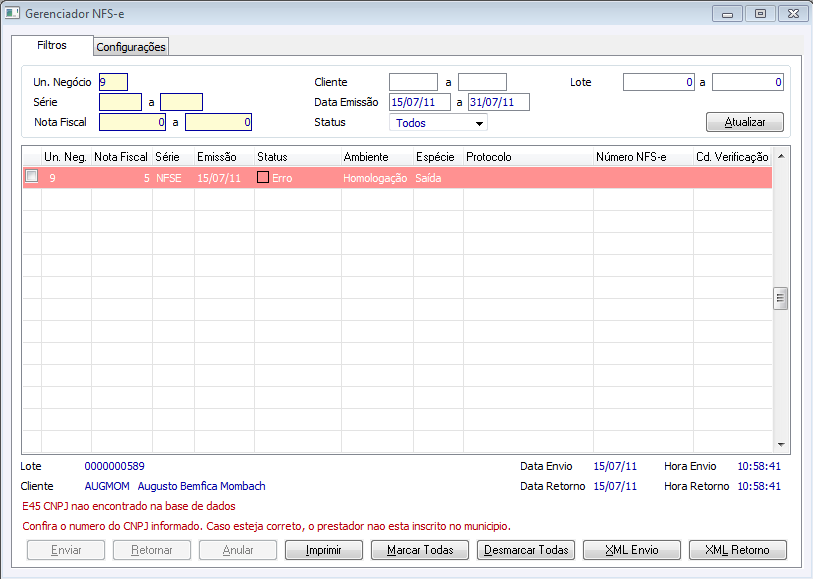The image size is (813, 579).
Task: Maximize the Gerenciador NFS-e window
Action: pyautogui.click(x=760, y=13)
